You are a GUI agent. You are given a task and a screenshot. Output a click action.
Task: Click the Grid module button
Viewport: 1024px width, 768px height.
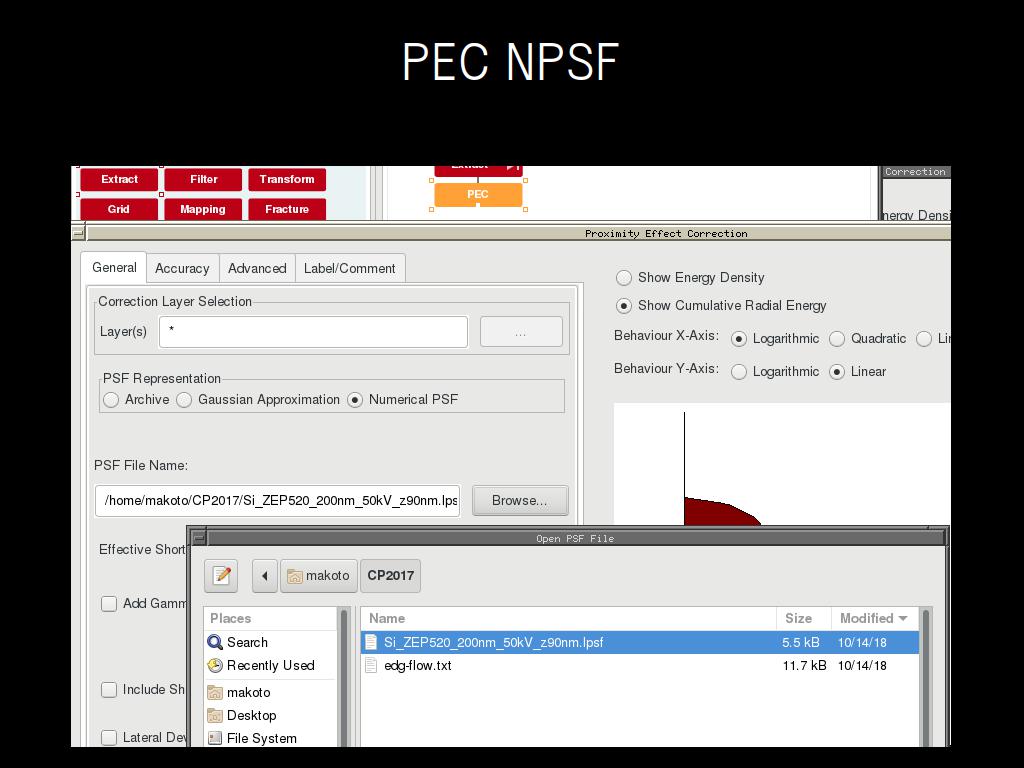(x=119, y=209)
